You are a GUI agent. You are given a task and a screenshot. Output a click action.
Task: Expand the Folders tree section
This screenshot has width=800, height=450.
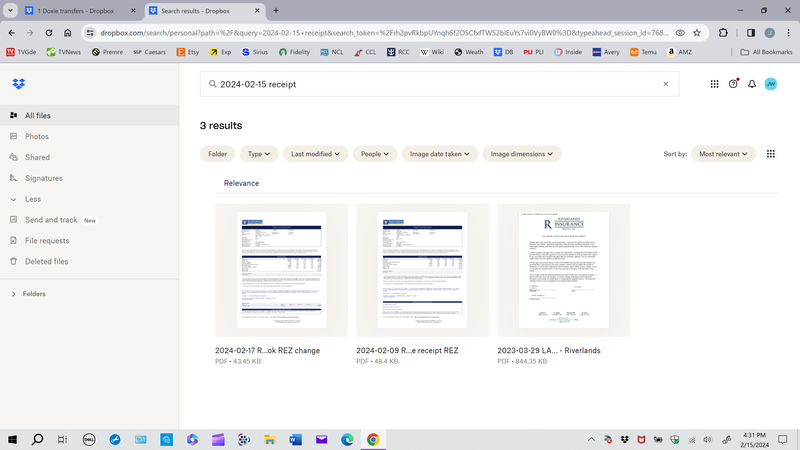(x=13, y=294)
